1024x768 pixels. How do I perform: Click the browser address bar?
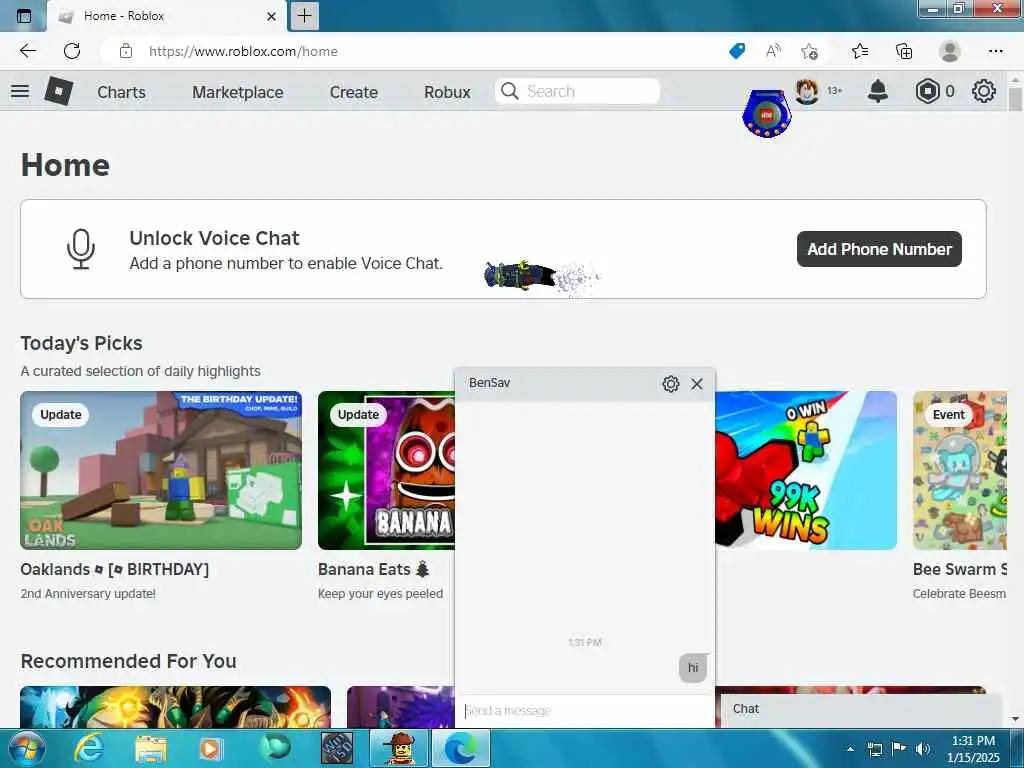click(418, 51)
